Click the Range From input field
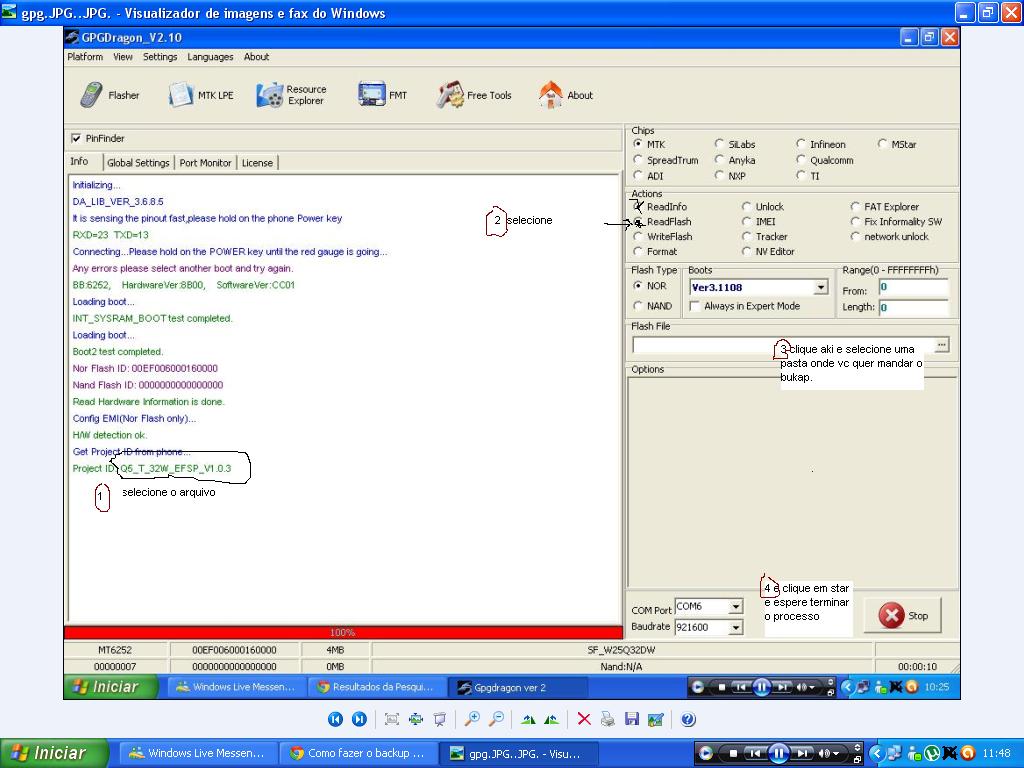Image resolution: width=1024 pixels, height=768 pixels. coord(913,287)
